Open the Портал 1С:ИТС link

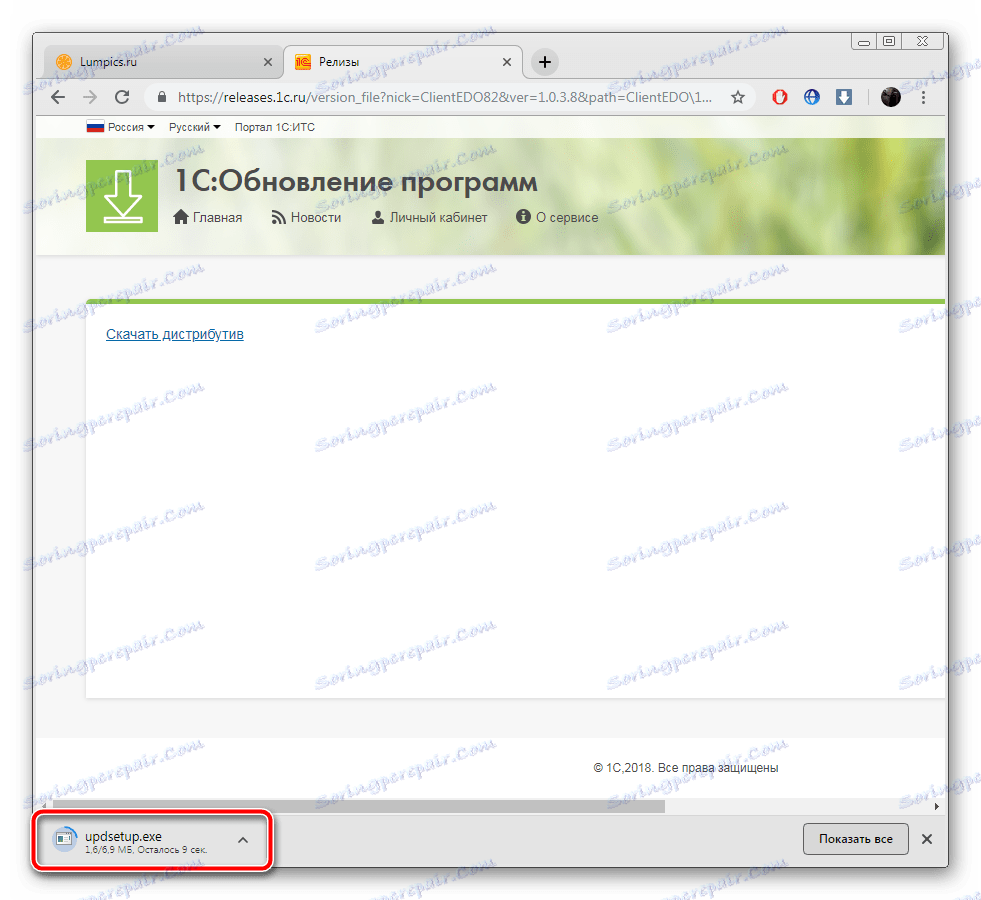tap(275, 127)
